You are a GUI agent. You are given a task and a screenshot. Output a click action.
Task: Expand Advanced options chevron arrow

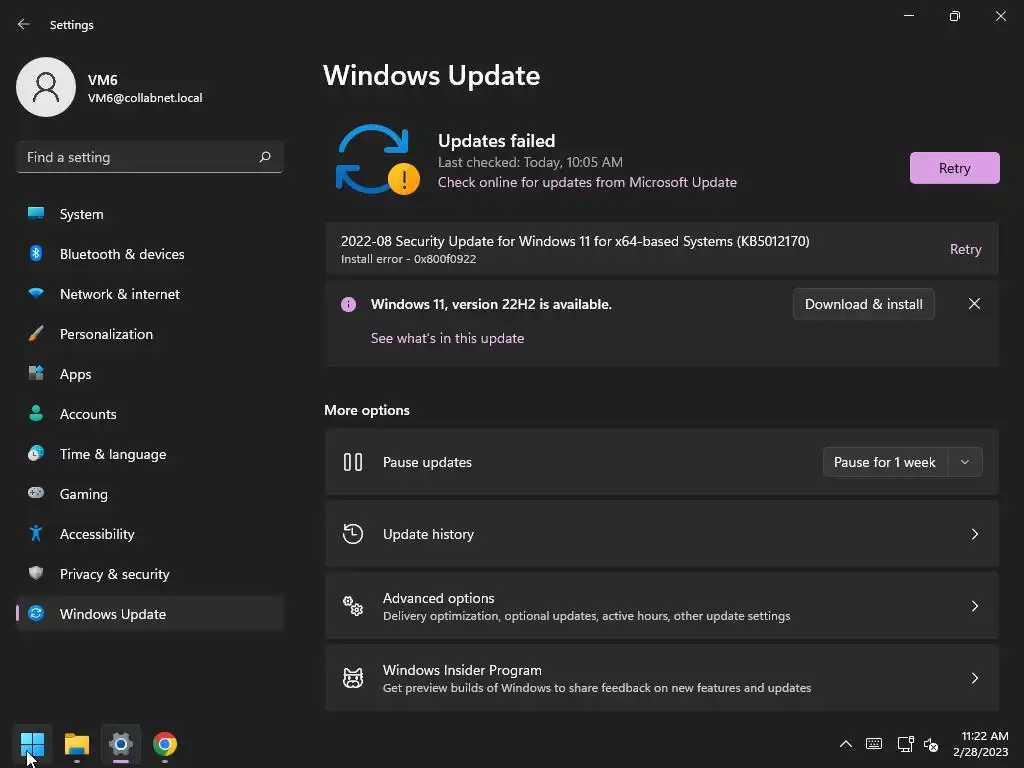point(974,606)
